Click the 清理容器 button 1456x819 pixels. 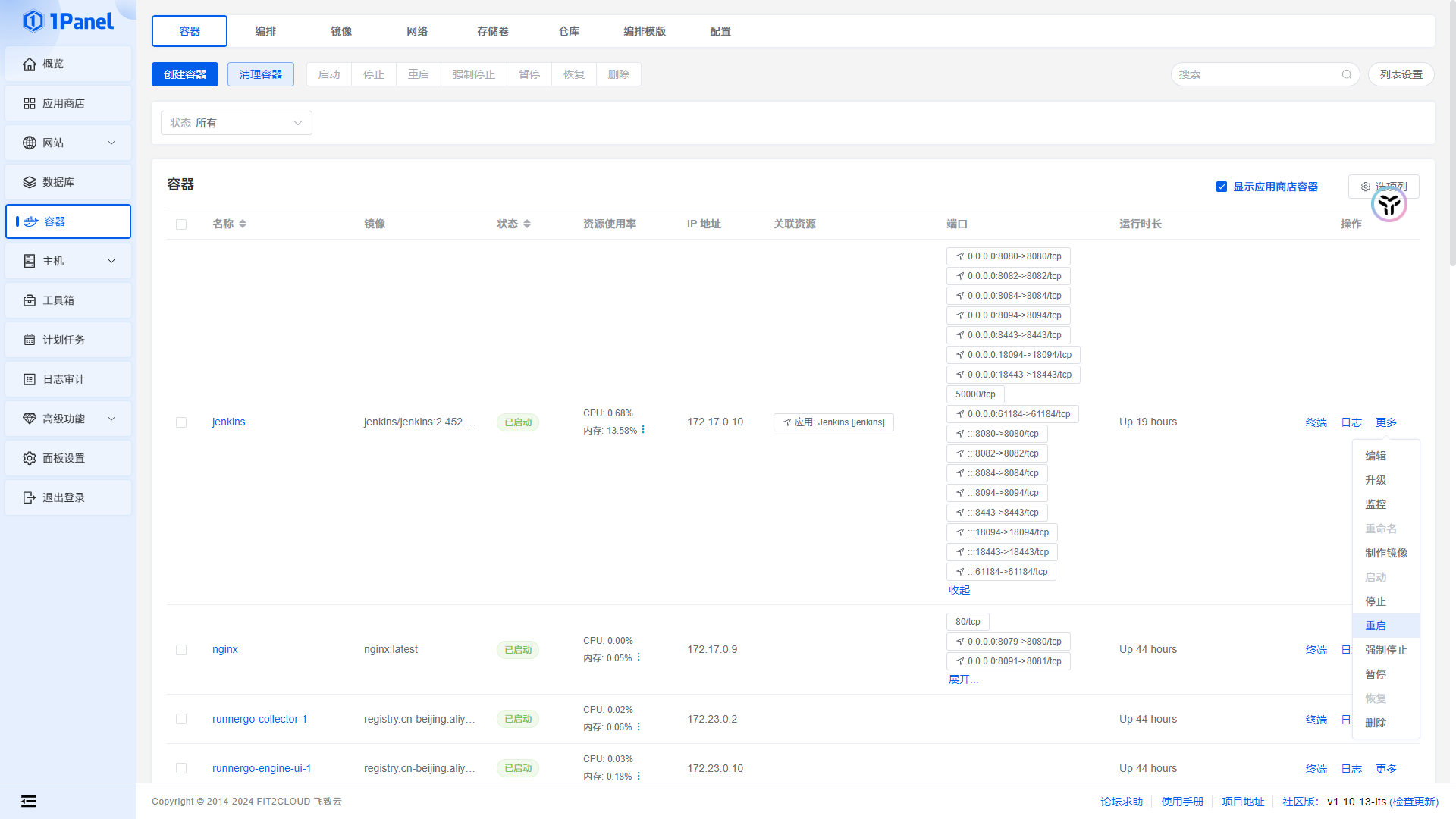tap(261, 74)
